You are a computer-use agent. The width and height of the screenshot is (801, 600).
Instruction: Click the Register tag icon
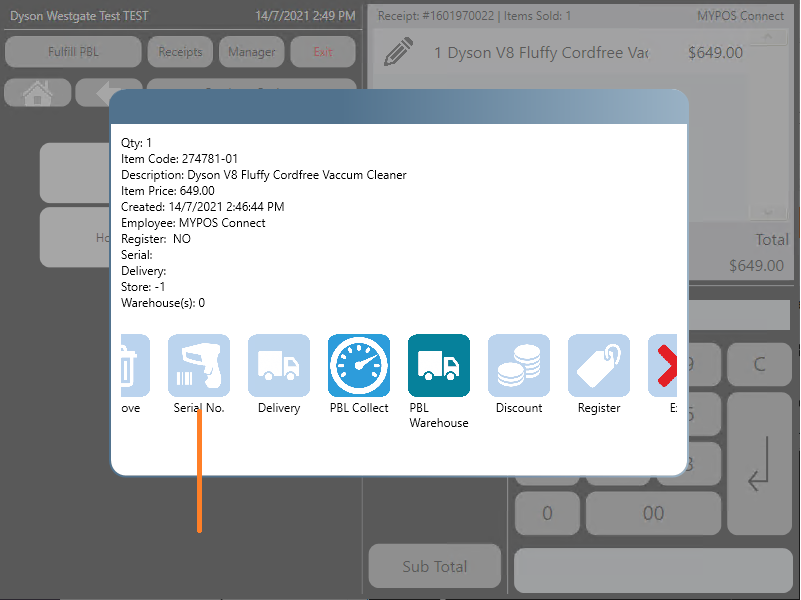click(x=599, y=365)
